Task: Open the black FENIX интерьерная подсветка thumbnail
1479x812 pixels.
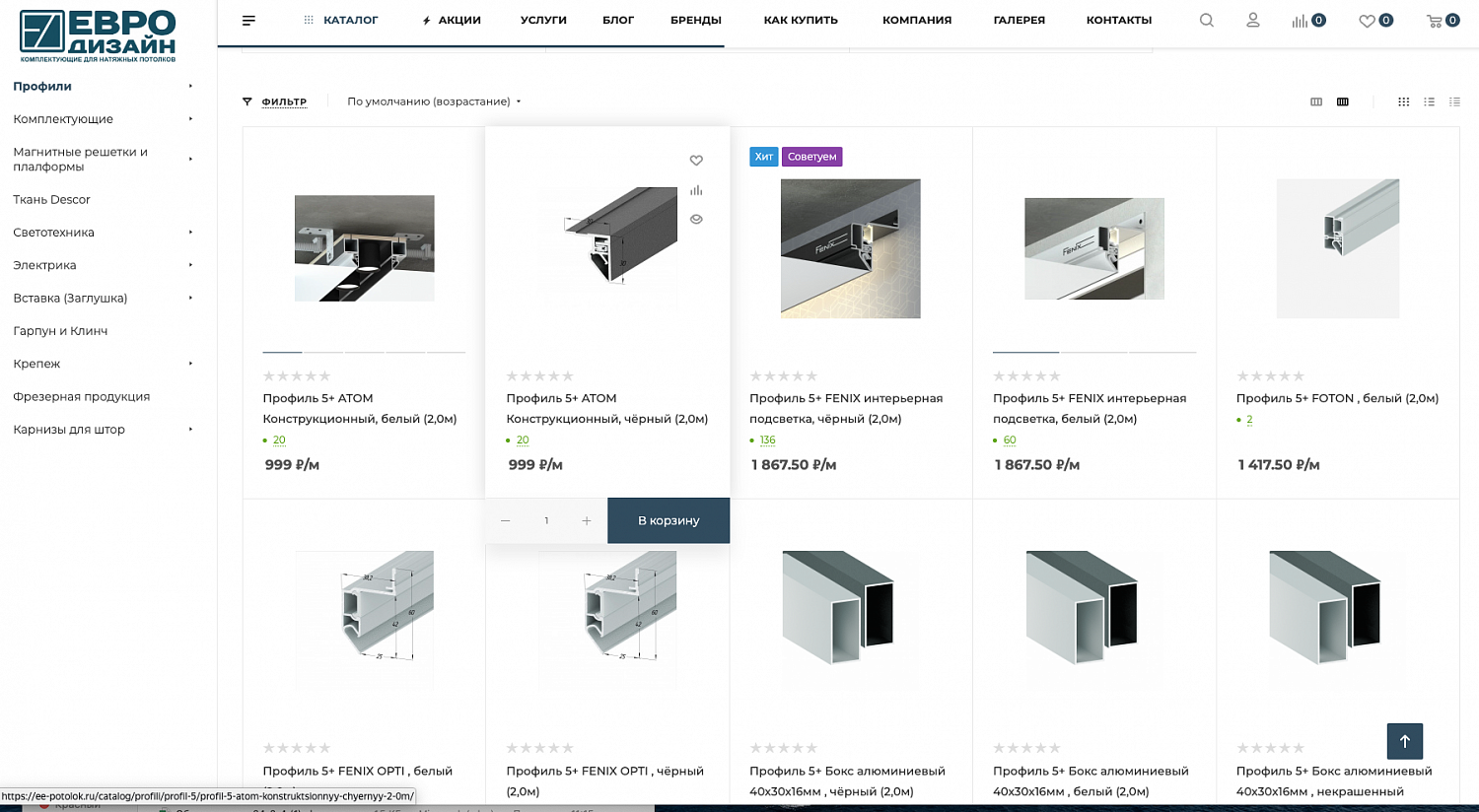Action: pos(851,248)
